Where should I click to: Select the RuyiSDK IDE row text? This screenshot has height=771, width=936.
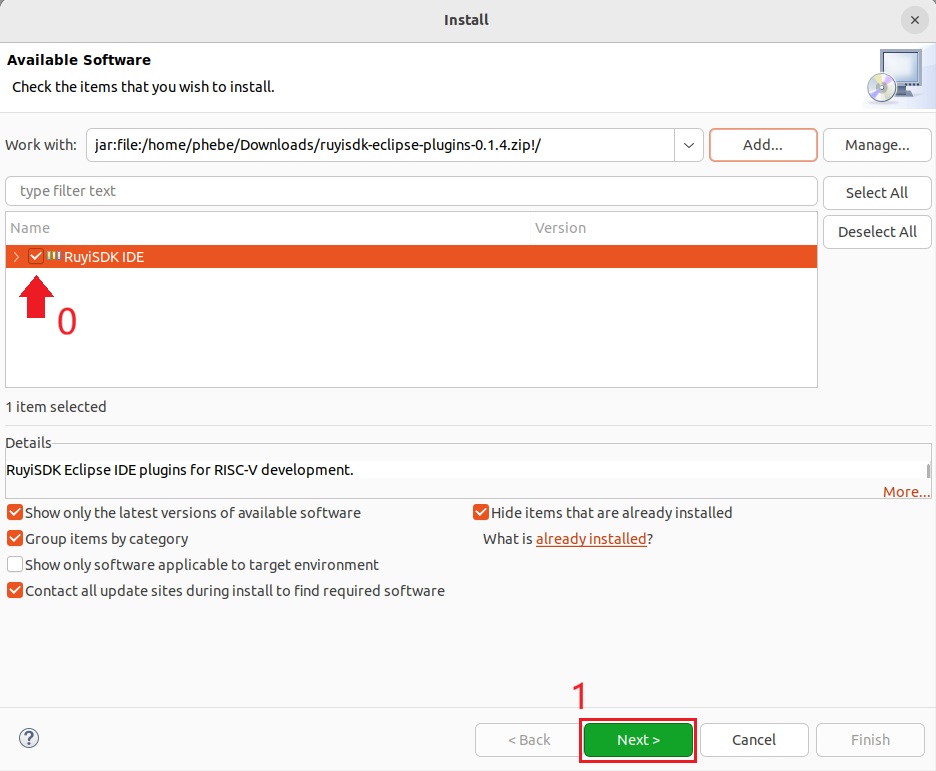click(x=104, y=257)
